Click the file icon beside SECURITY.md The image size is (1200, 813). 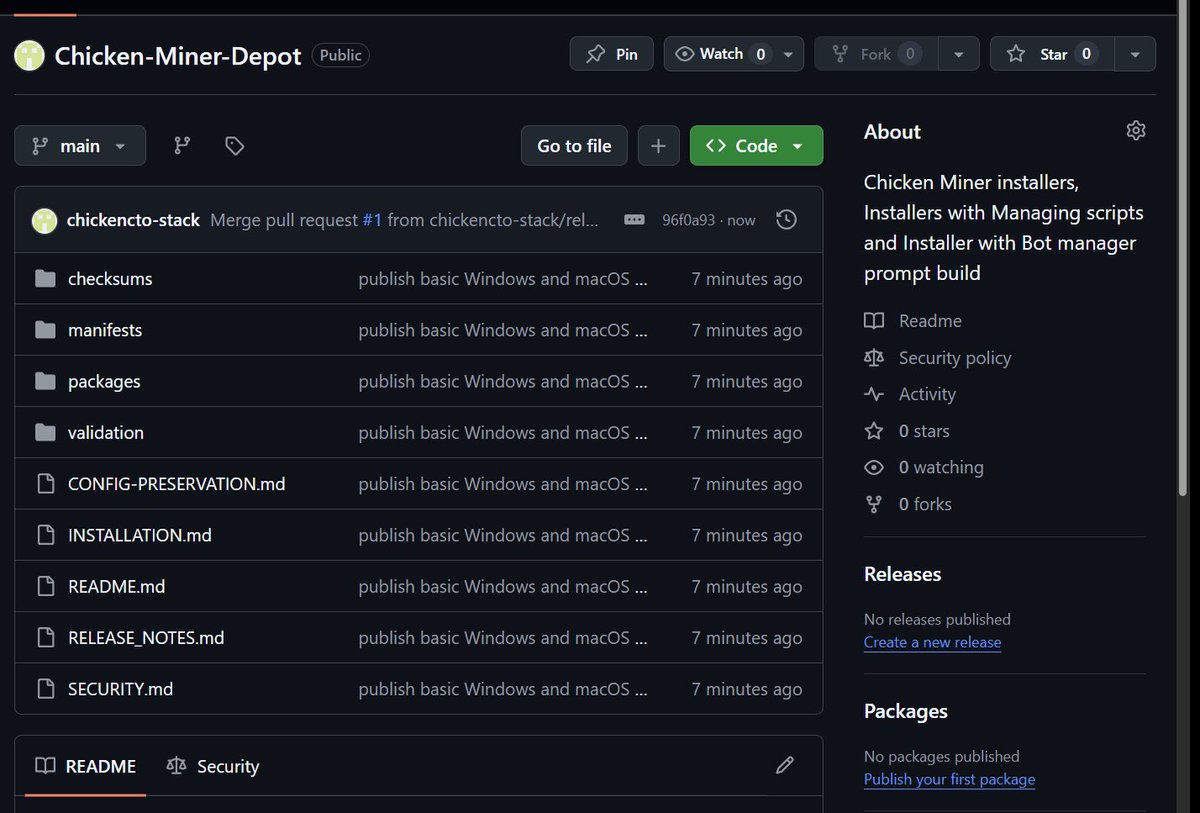(x=45, y=689)
